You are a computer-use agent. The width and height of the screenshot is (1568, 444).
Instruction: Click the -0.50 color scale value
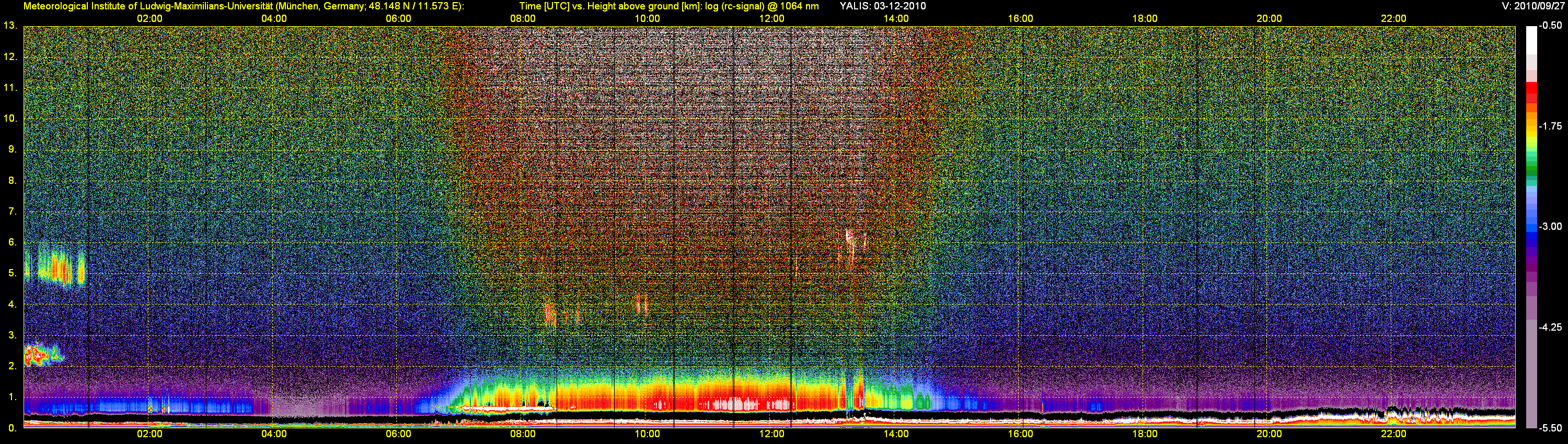pos(1550,26)
